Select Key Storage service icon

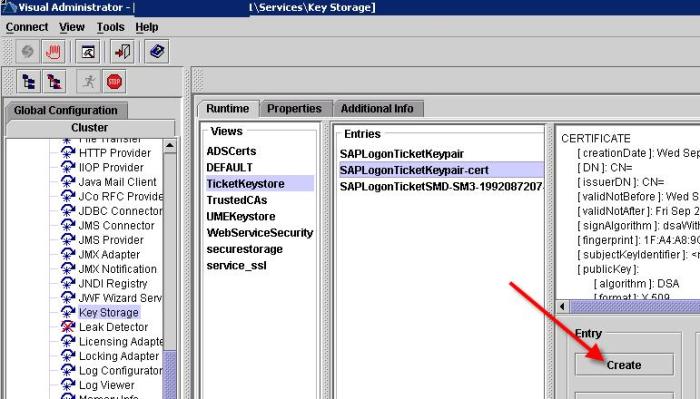coord(68,312)
